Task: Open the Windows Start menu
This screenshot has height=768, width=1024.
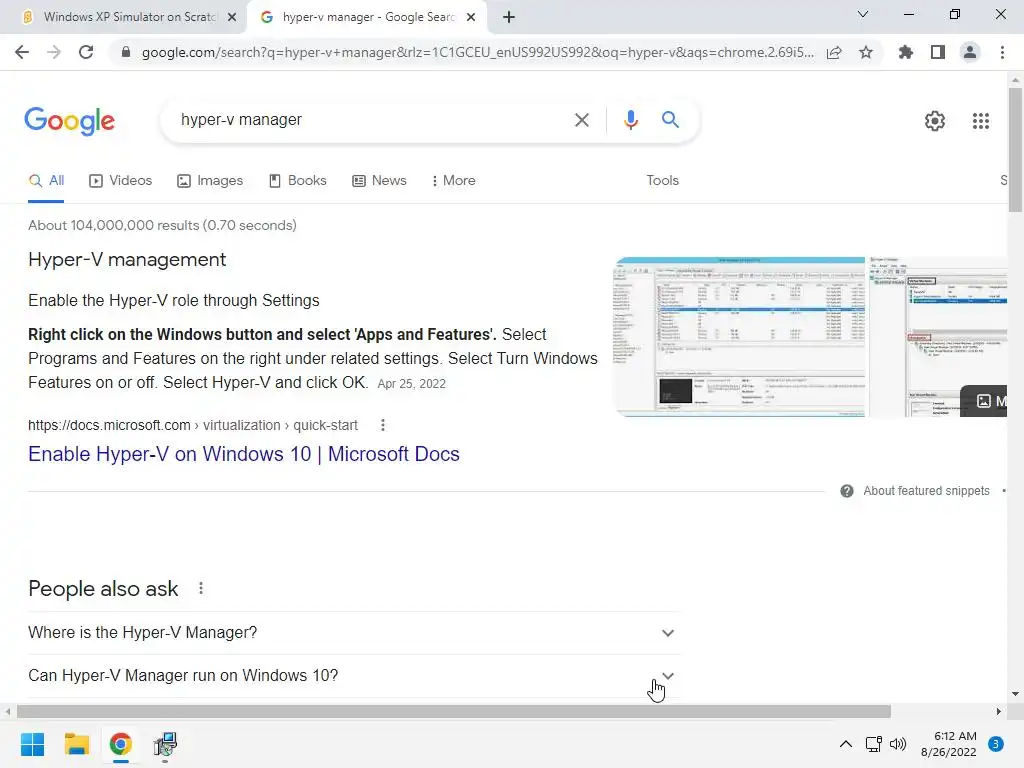Action: click(32, 744)
